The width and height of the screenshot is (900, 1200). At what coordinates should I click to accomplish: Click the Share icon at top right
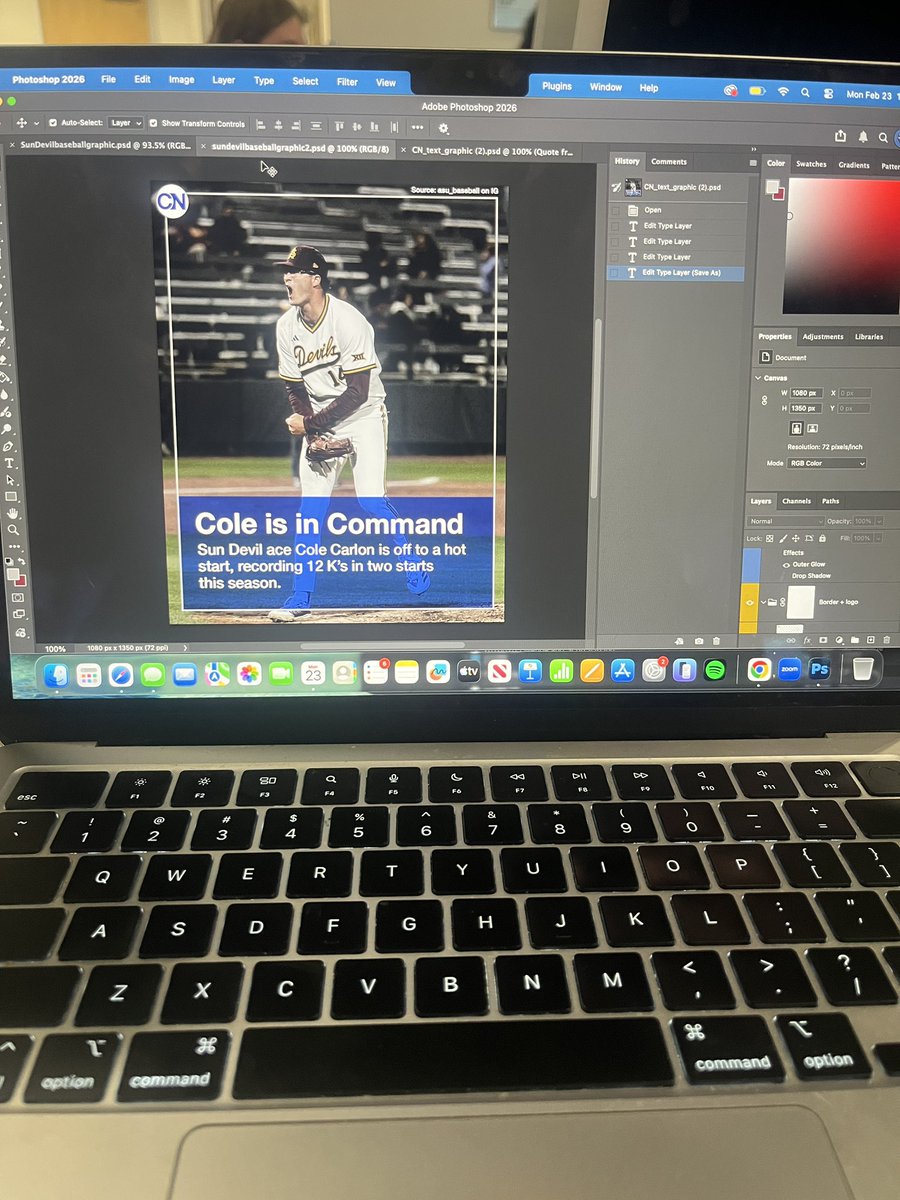coord(840,136)
